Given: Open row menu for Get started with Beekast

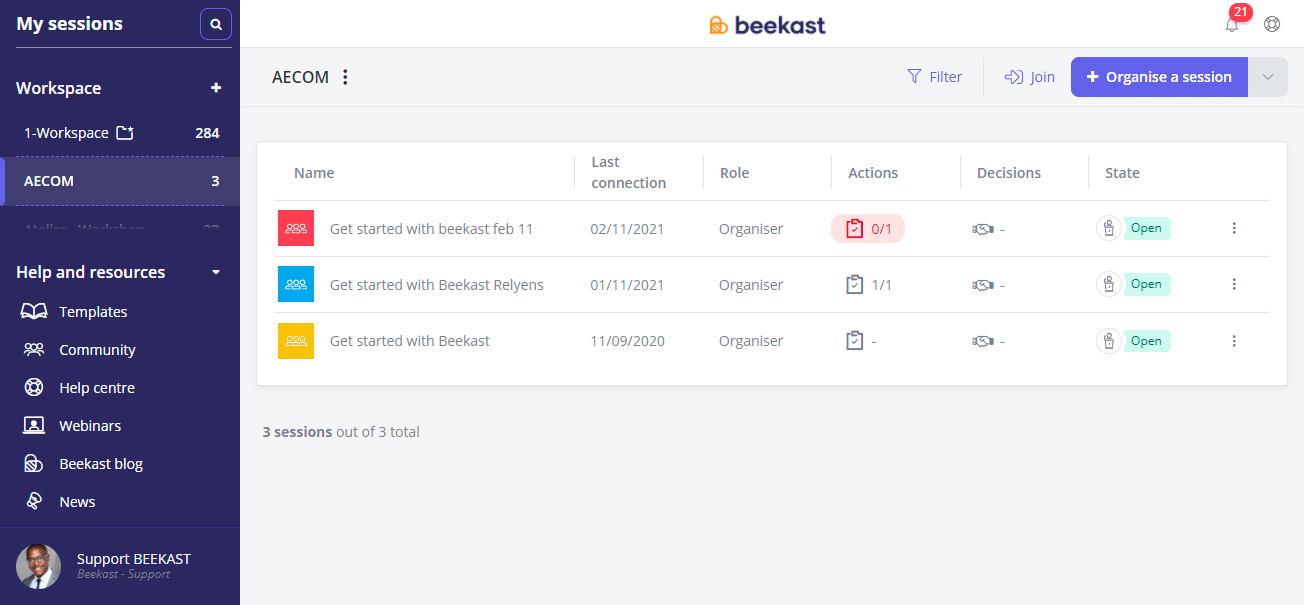Looking at the screenshot, I should 1234,341.
